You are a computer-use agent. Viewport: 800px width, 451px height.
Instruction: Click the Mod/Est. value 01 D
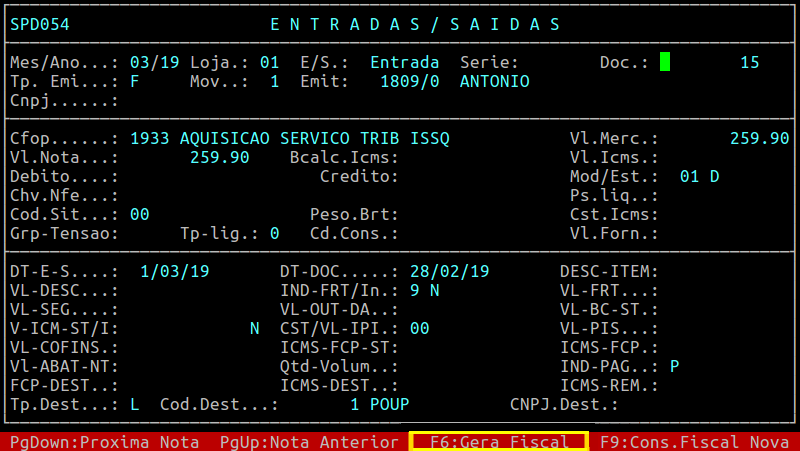pos(699,176)
